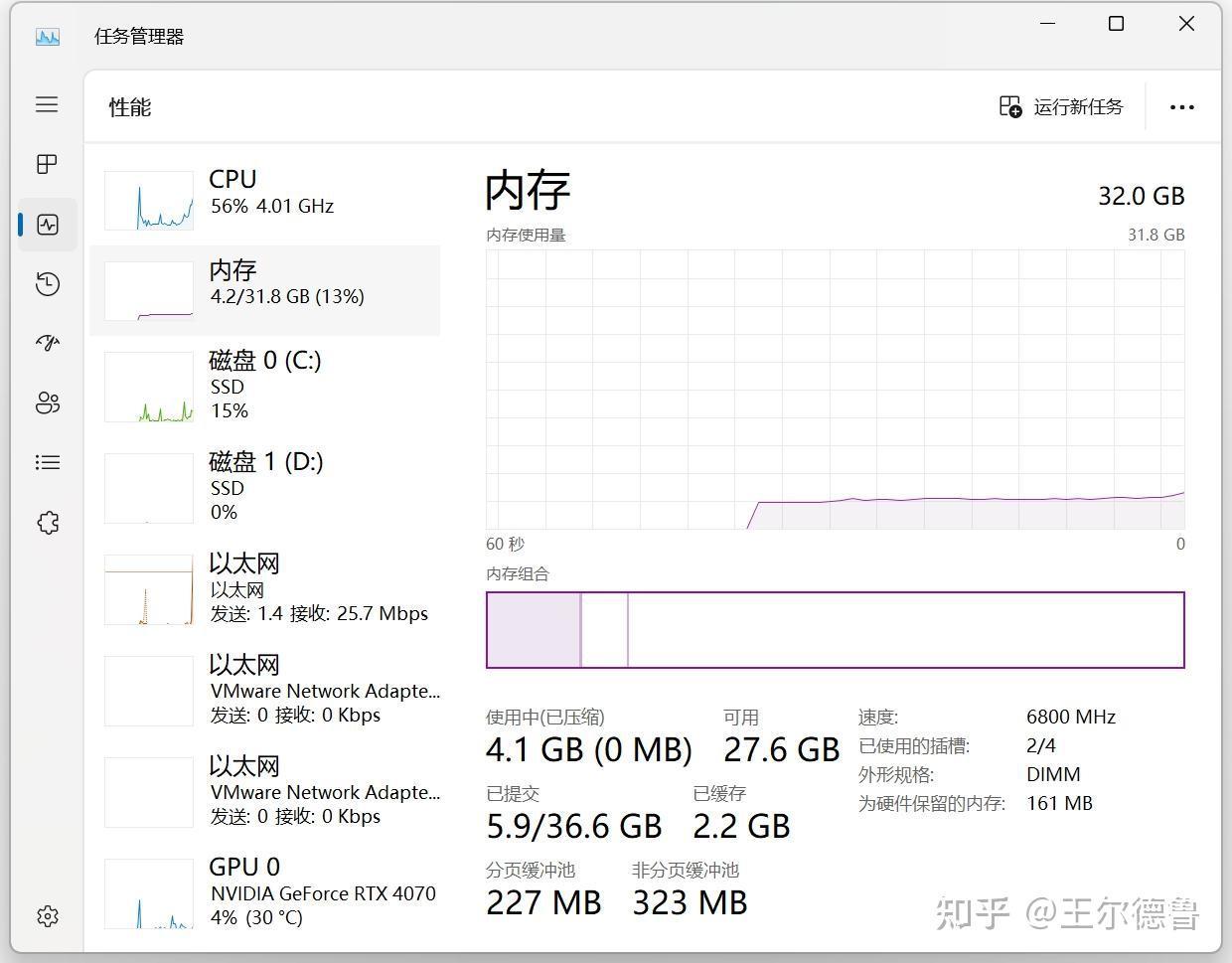Open the Users page

[47, 402]
